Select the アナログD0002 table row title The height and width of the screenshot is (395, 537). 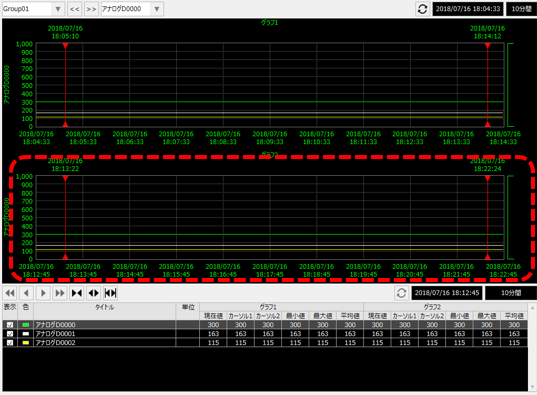(55, 343)
